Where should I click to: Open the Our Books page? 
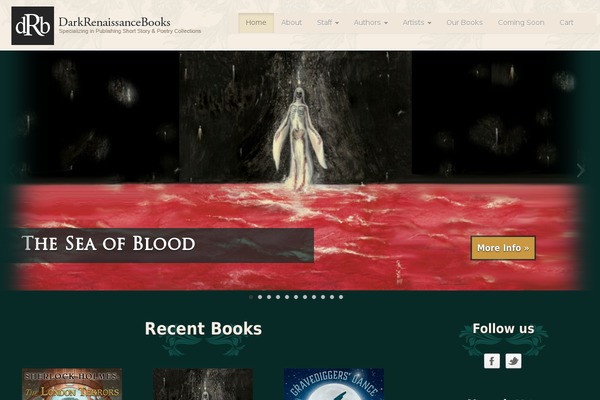point(465,23)
